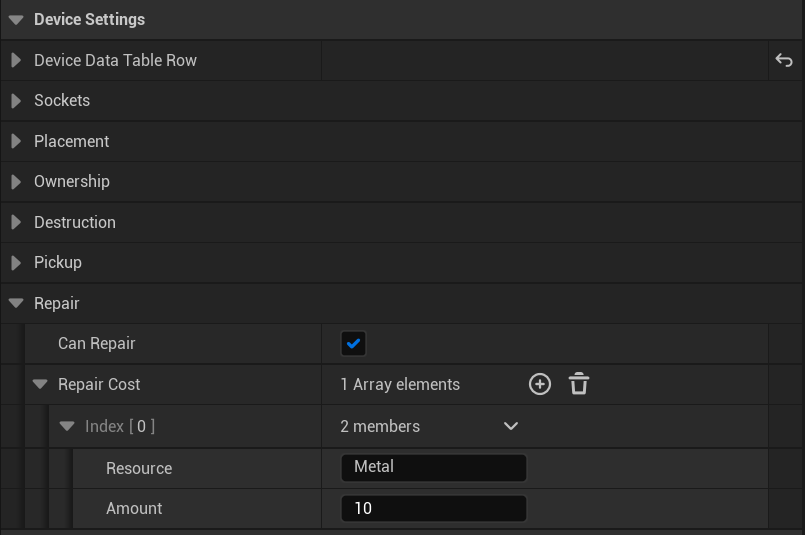The width and height of the screenshot is (805, 535).
Task: Click the Resource field containing Metal
Action: (x=433, y=467)
